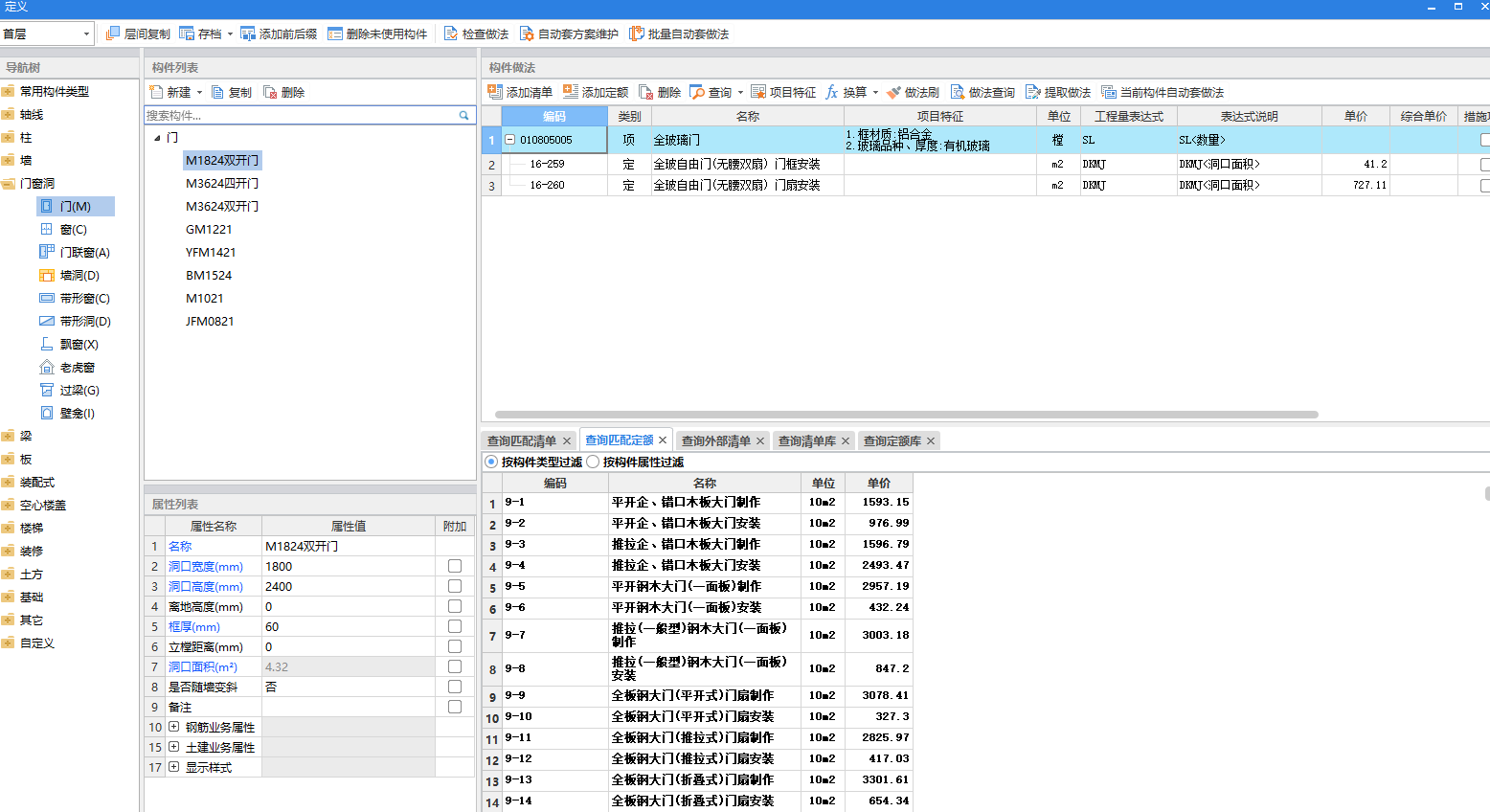Select component YFM1421
This screenshot has width=1490, height=812.
[x=211, y=252]
